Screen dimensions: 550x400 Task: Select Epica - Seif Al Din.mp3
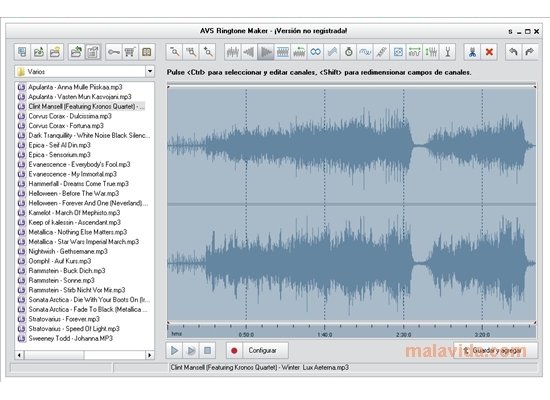(60, 145)
